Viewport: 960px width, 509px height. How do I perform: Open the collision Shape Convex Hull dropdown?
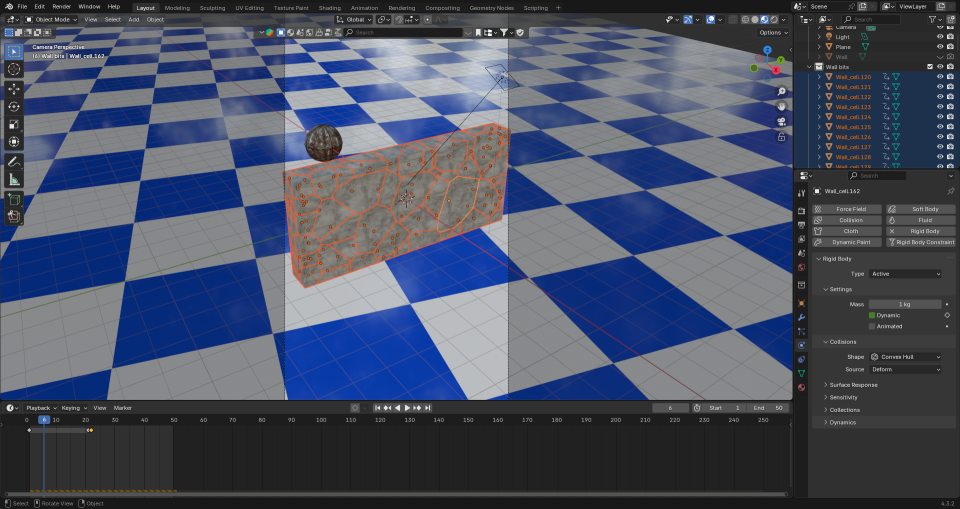pyautogui.click(x=905, y=356)
